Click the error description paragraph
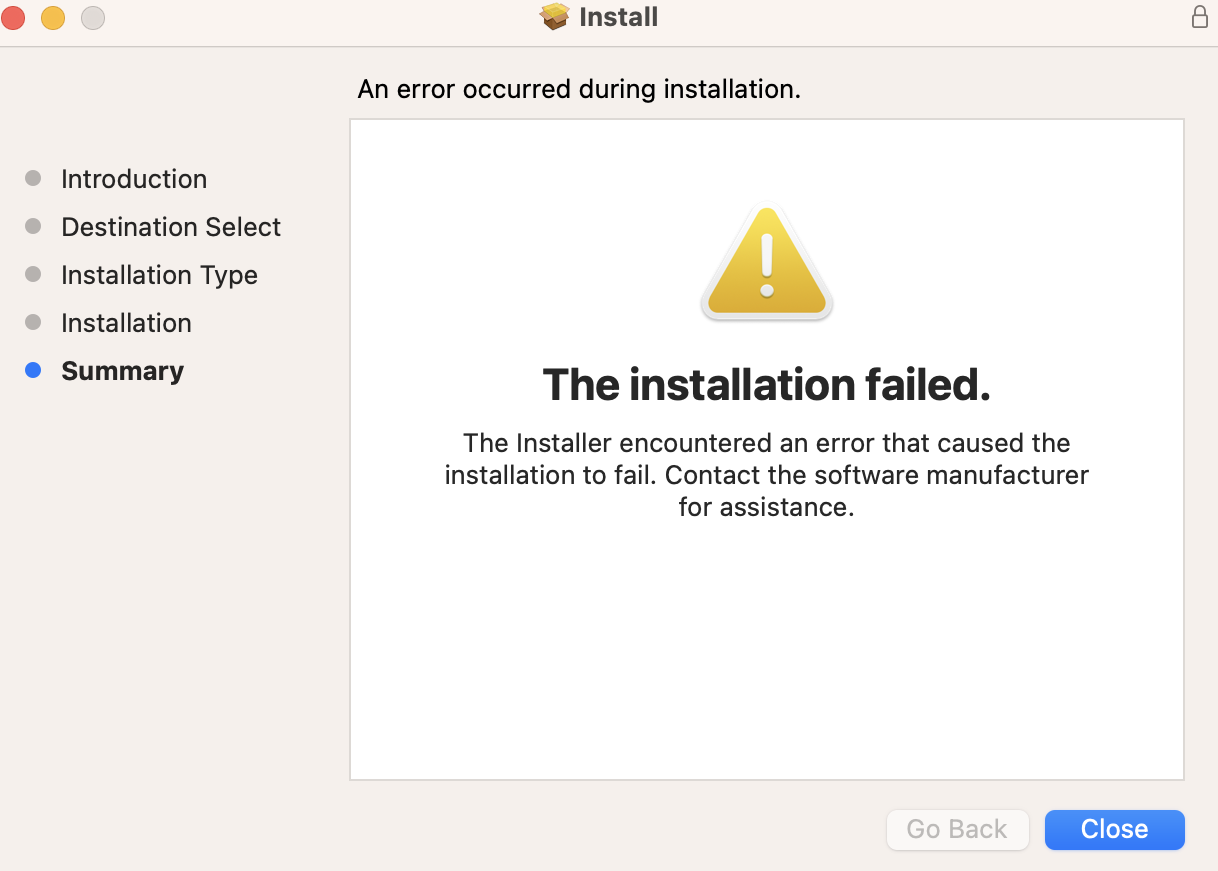 (766, 475)
